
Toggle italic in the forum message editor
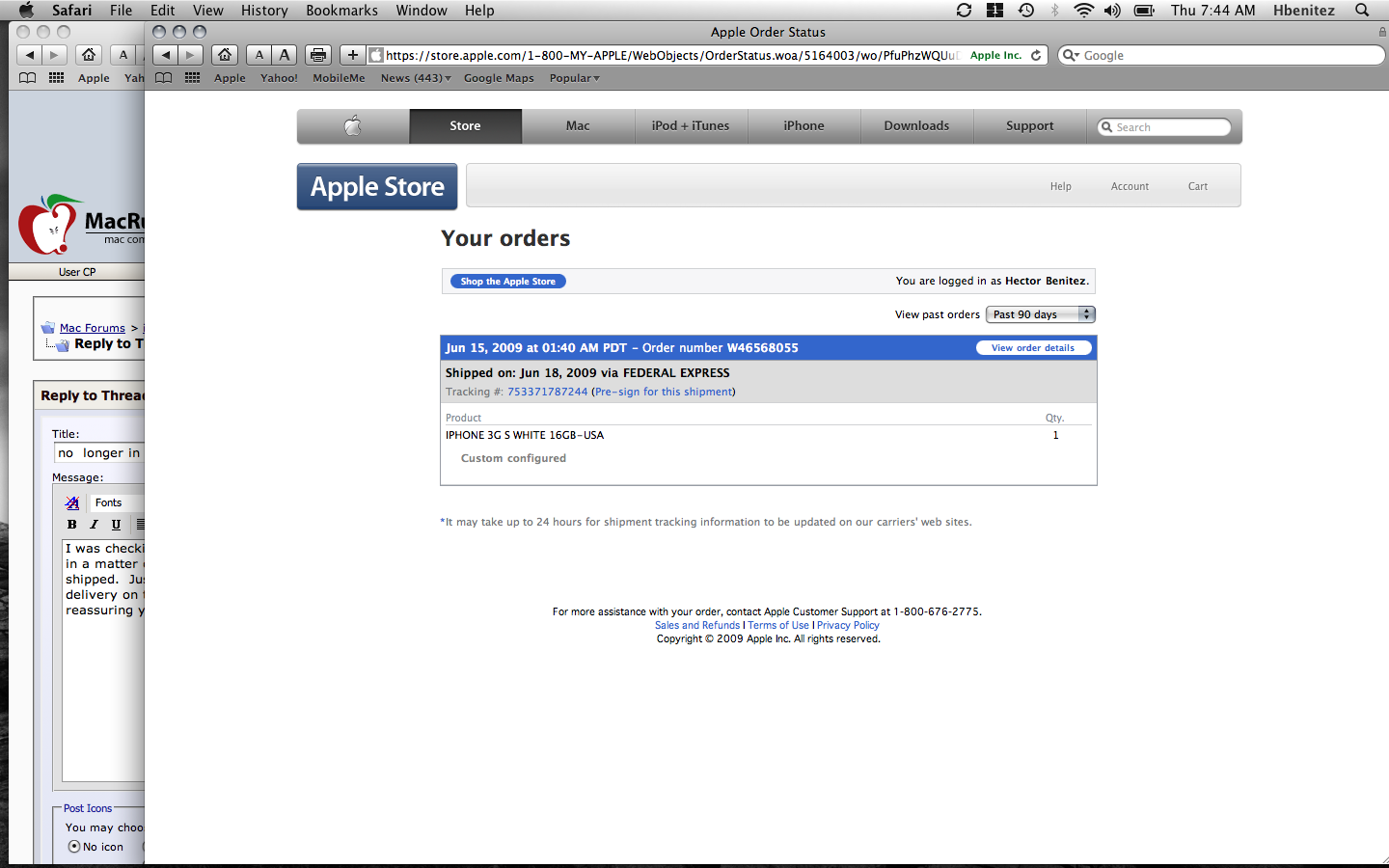(94, 525)
